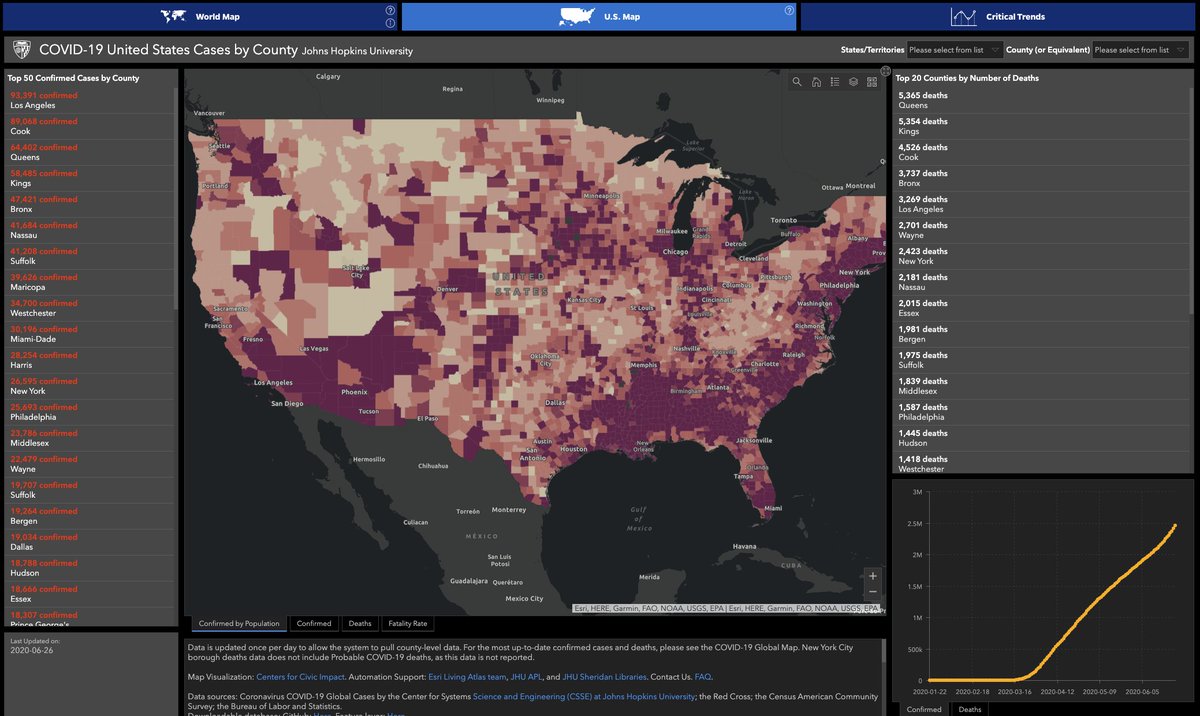Open the FAQ link
Screen dimensions: 1200x716
point(703,677)
